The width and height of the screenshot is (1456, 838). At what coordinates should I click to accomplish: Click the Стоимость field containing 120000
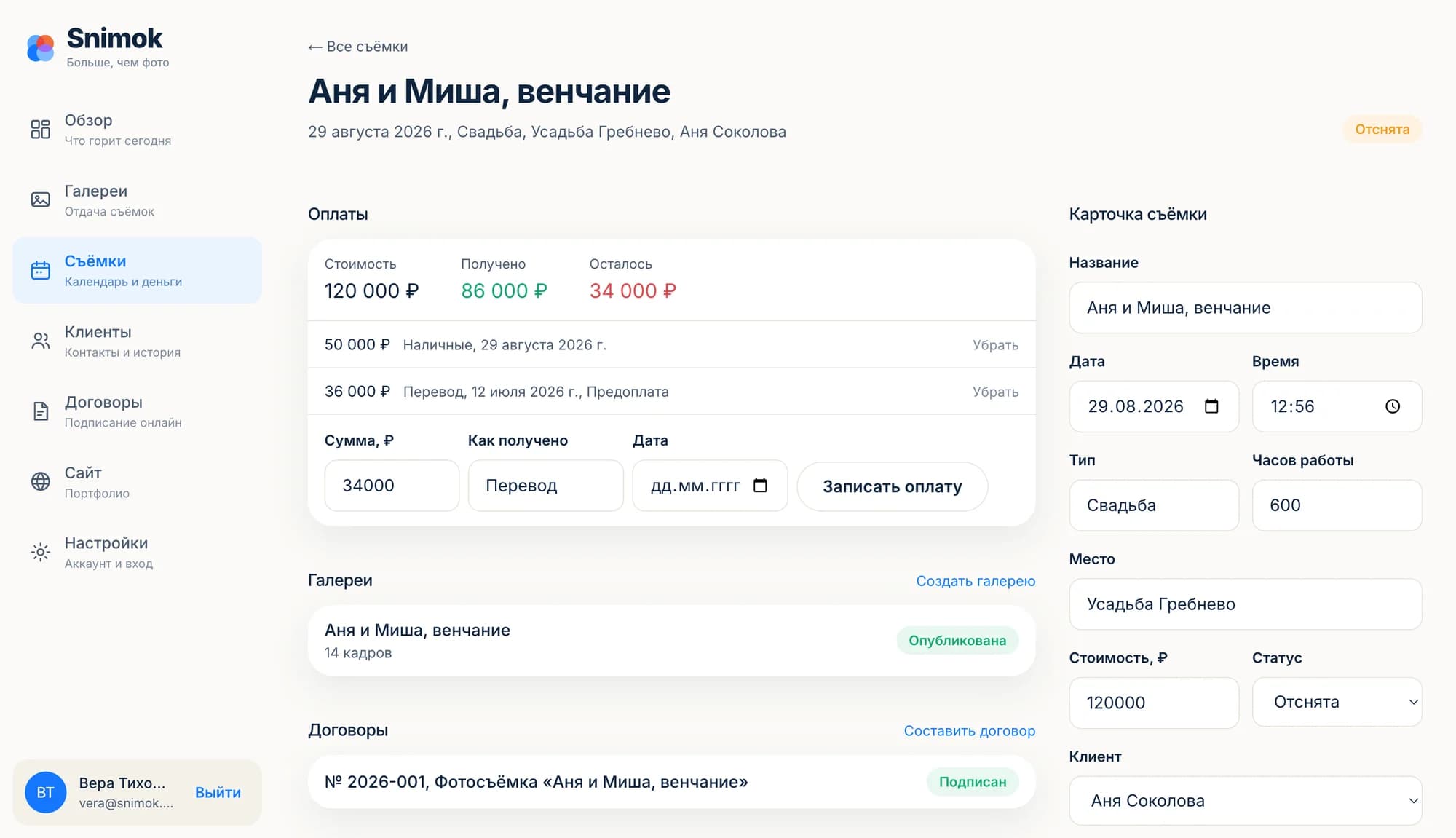(1154, 703)
